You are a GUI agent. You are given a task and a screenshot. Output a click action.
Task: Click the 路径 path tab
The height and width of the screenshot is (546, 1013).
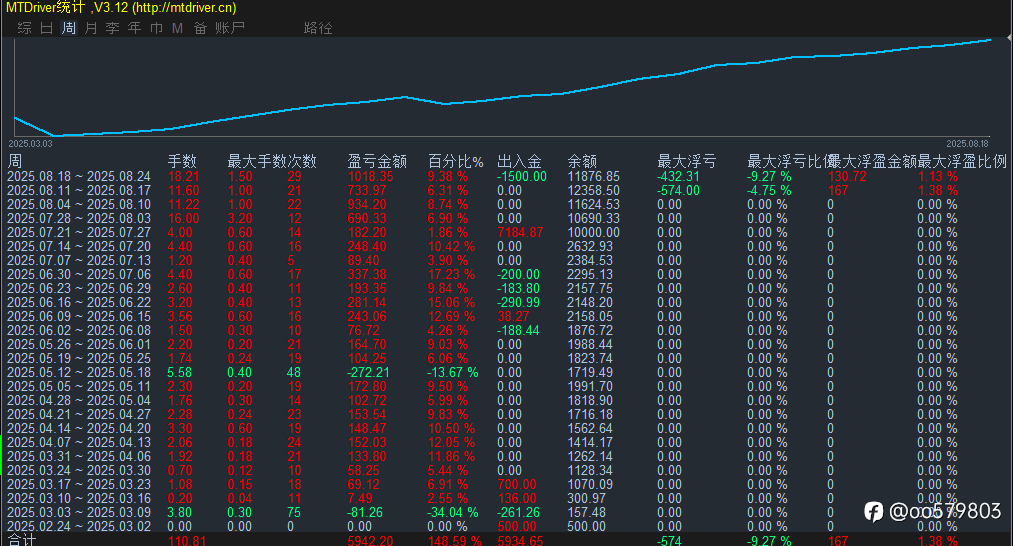318,28
